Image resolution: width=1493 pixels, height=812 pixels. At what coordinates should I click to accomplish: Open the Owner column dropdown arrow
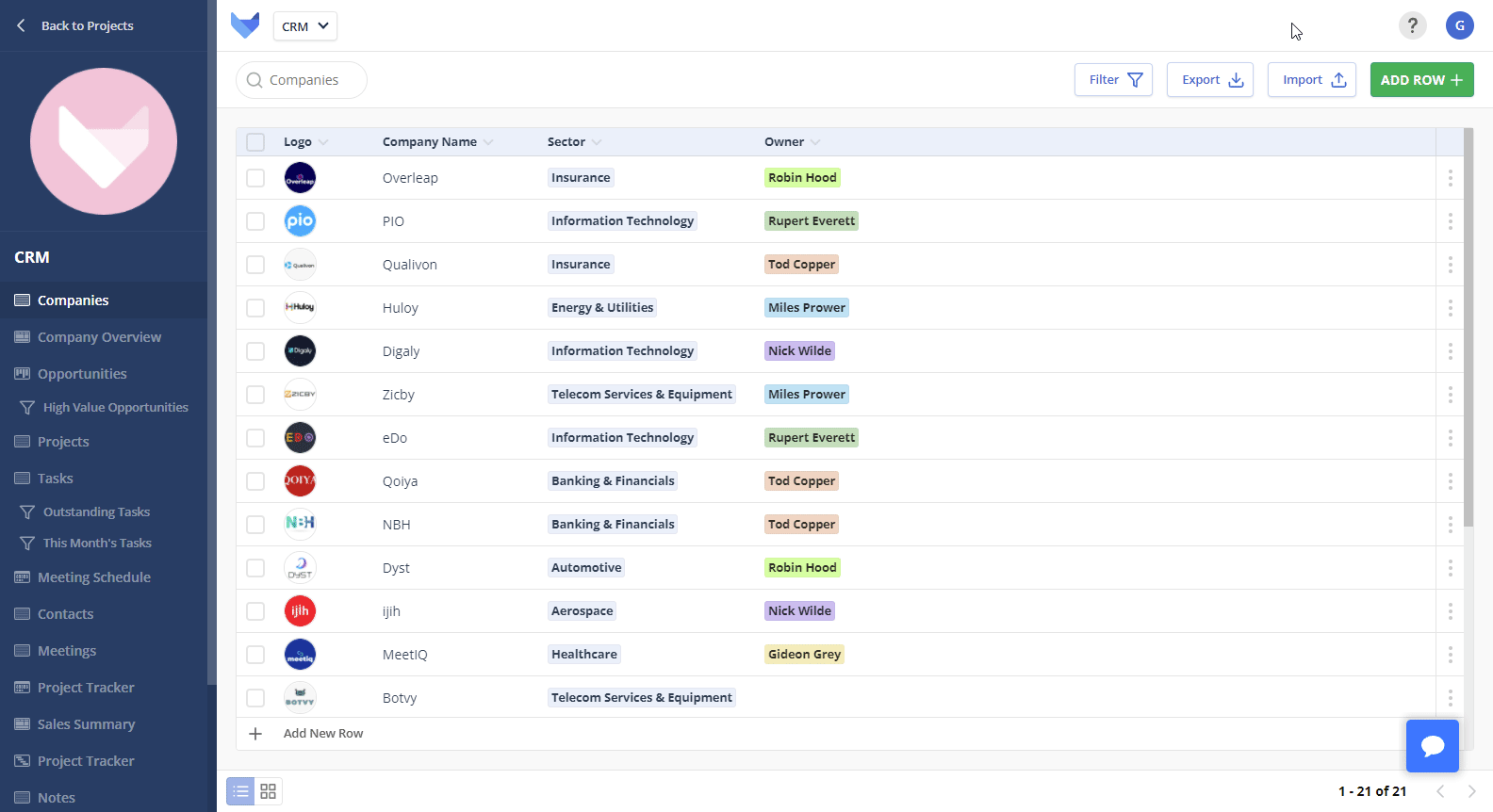[815, 142]
